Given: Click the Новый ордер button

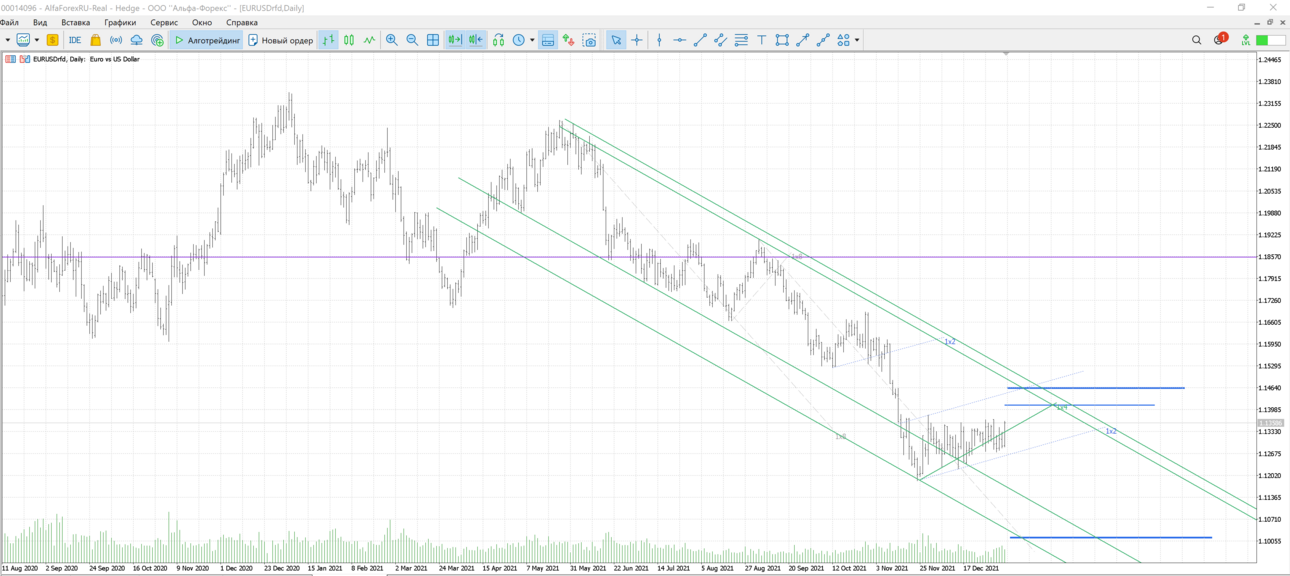Looking at the screenshot, I should (280, 40).
